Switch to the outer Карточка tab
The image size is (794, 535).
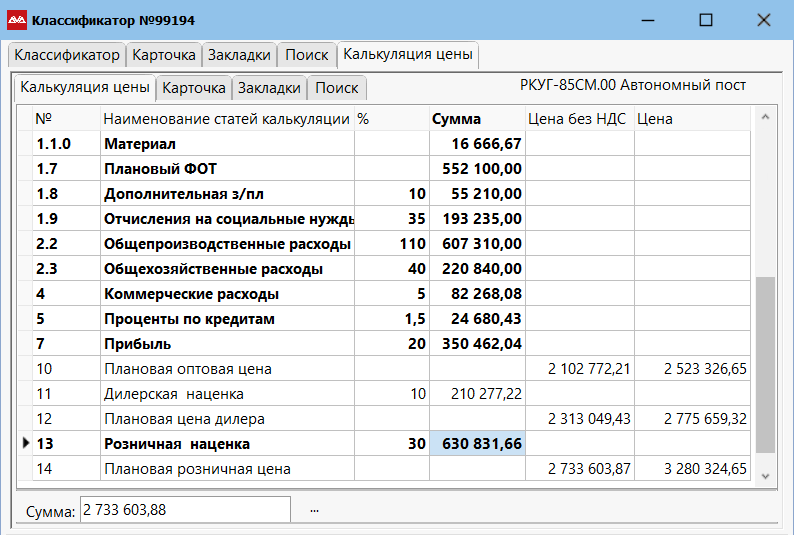coord(164,55)
